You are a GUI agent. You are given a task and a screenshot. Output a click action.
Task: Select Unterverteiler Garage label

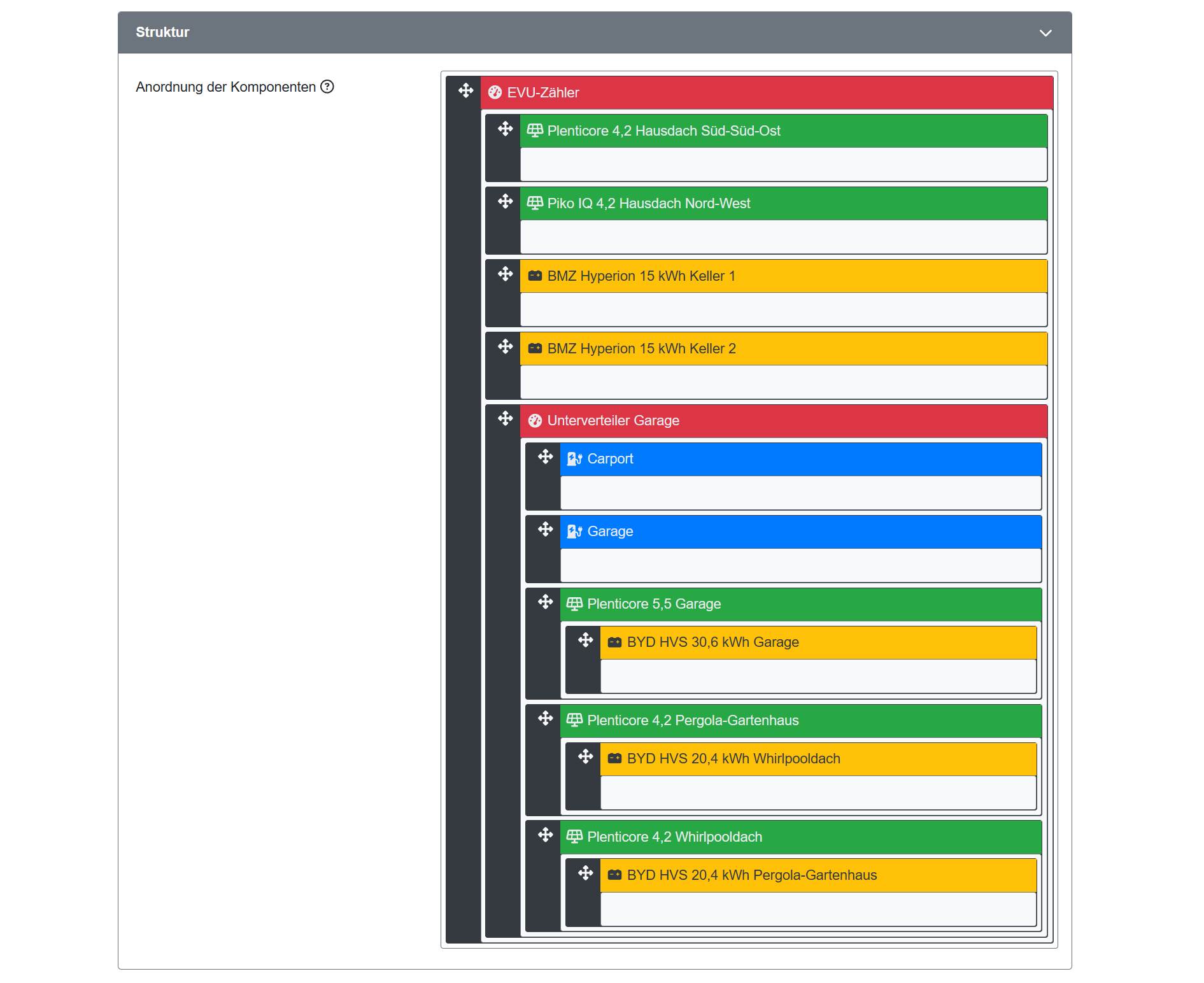[613, 421]
